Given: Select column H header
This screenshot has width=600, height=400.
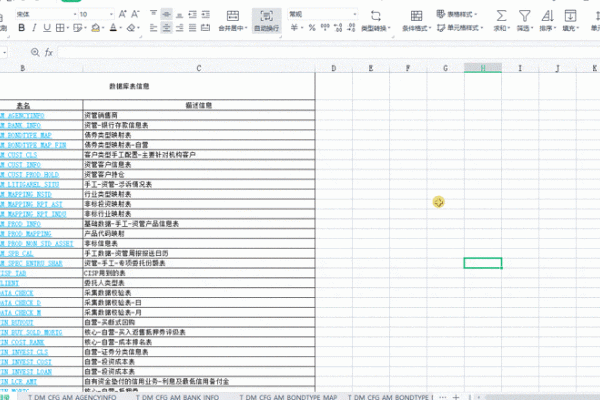Looking at the screenshot, I should click(483, 68).
